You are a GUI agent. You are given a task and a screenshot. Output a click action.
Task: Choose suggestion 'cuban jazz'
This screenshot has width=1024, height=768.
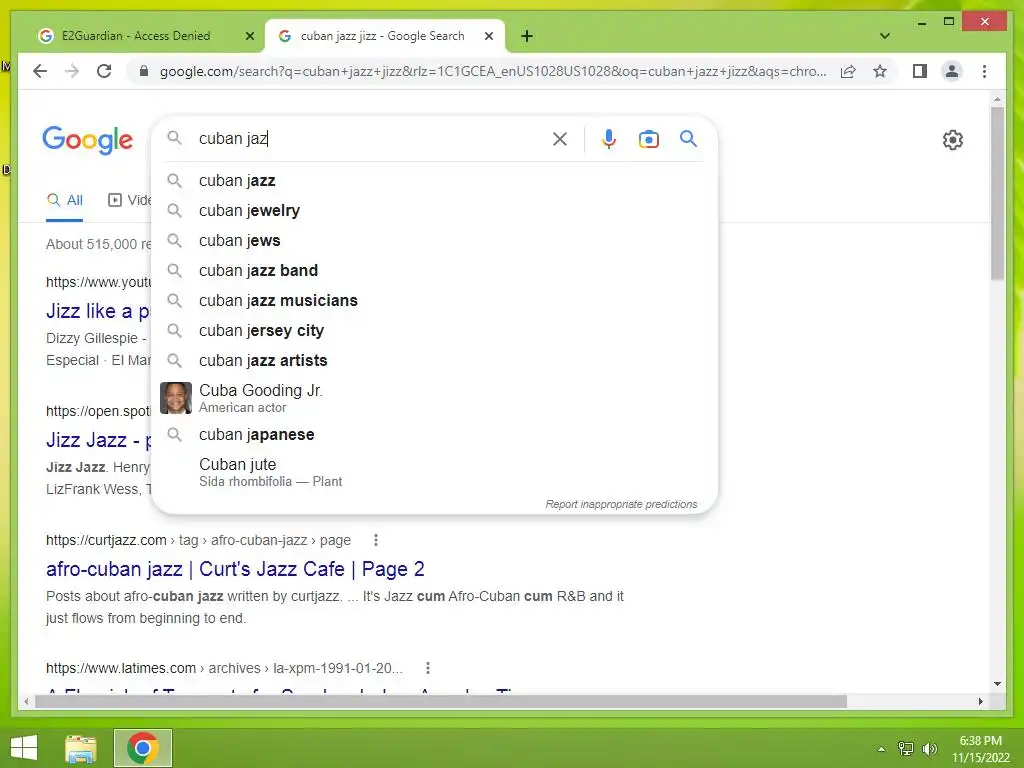tap(434, 180)
